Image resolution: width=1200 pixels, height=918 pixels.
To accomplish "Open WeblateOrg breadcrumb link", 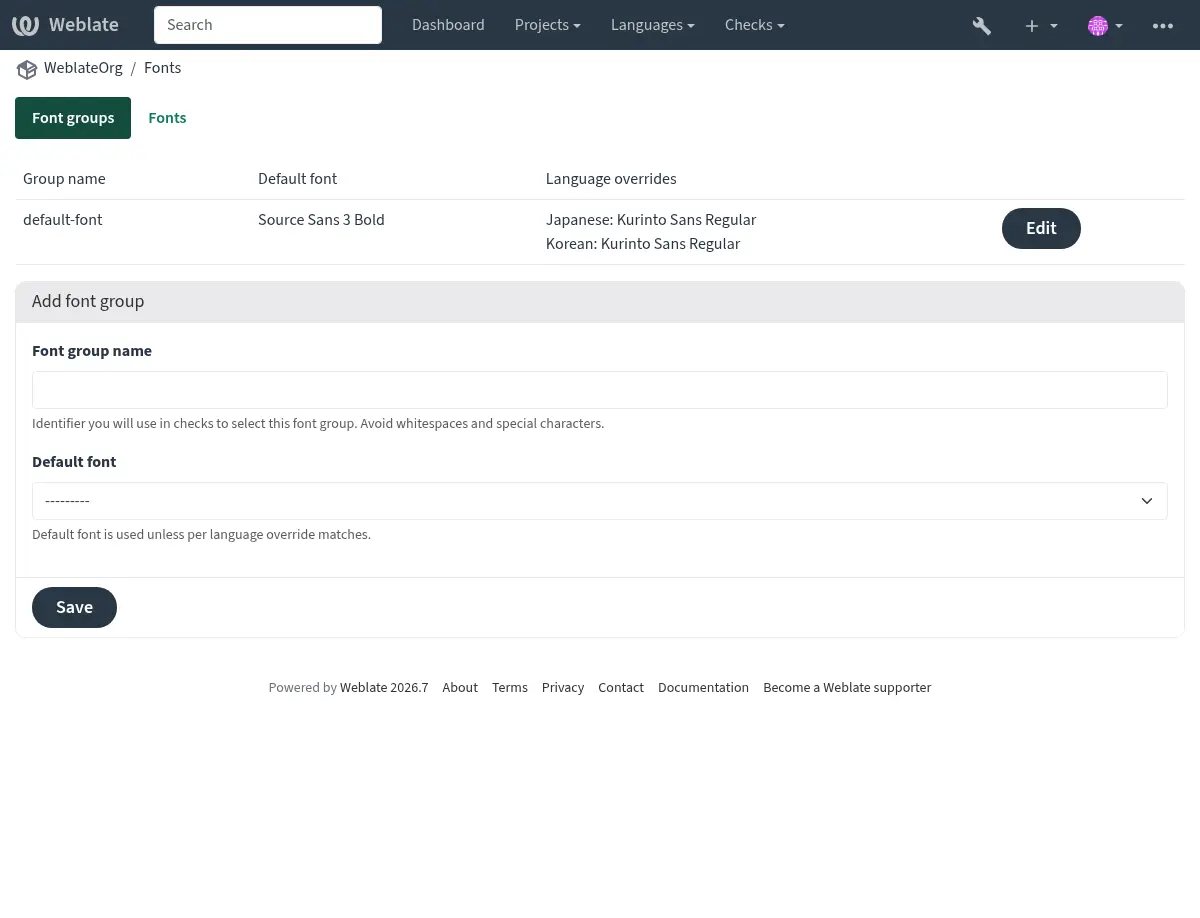I will (83, 68).
